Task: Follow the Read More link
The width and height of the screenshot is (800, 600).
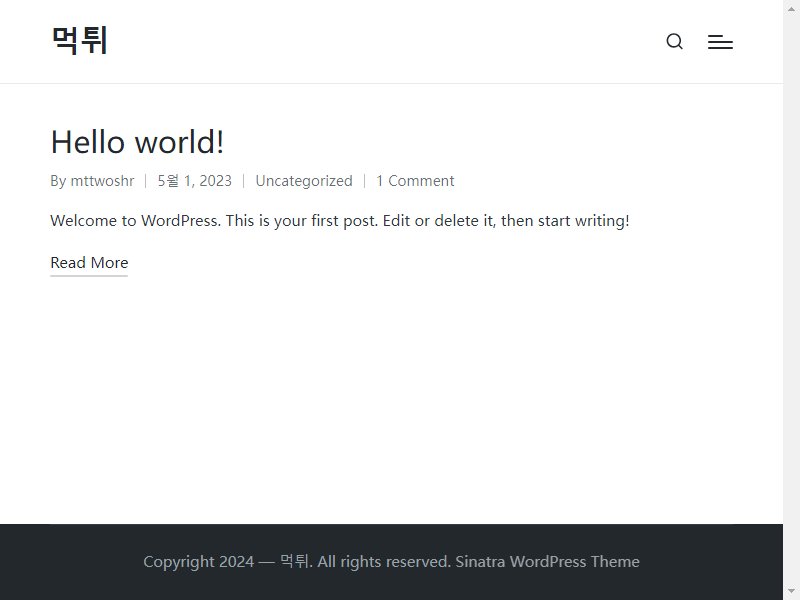Action: (x=89, y=263)
